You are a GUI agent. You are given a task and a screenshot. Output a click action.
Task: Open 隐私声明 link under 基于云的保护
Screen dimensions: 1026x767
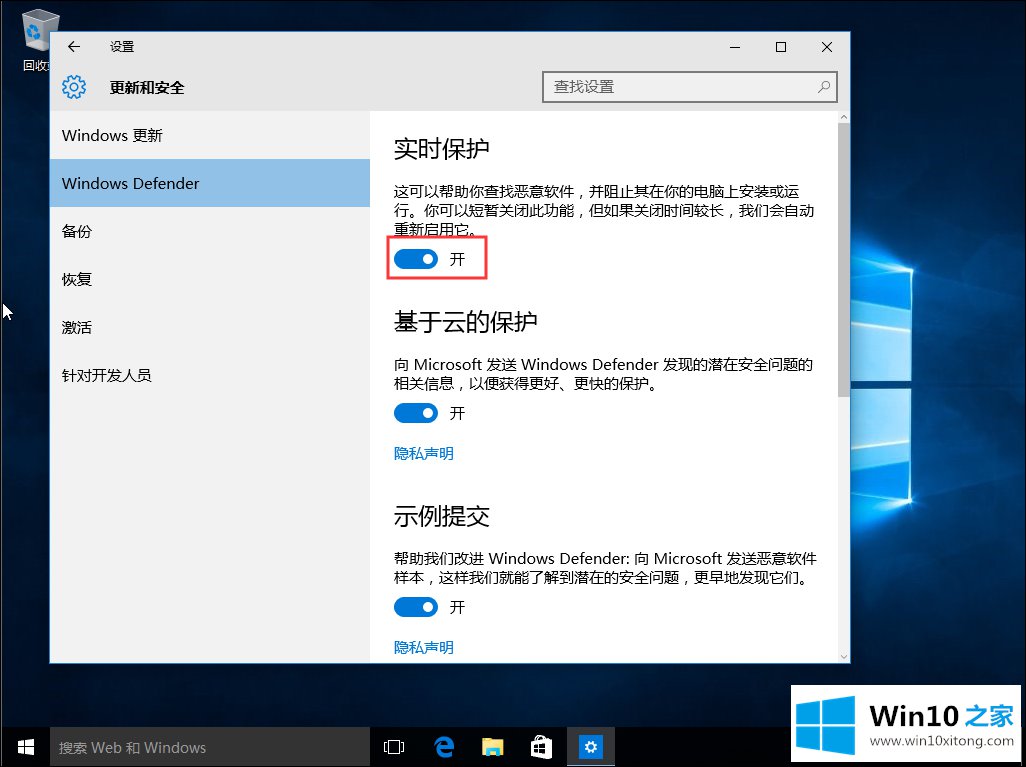[423, 453]
